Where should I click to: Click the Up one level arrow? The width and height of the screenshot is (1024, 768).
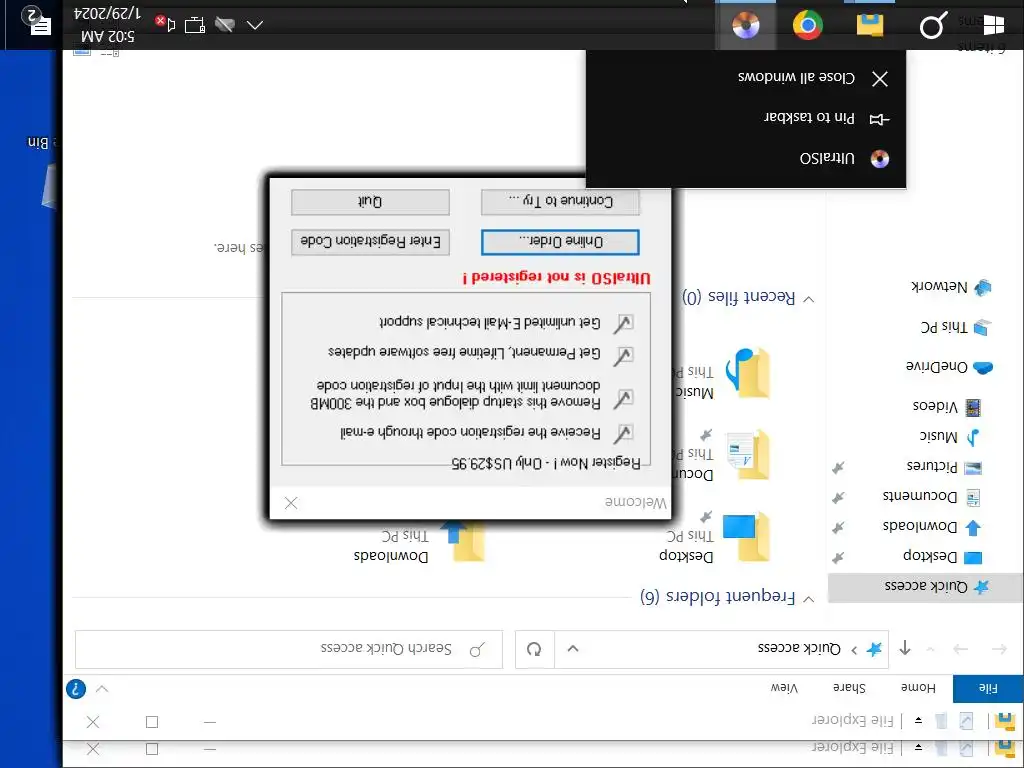coord(904,648)
